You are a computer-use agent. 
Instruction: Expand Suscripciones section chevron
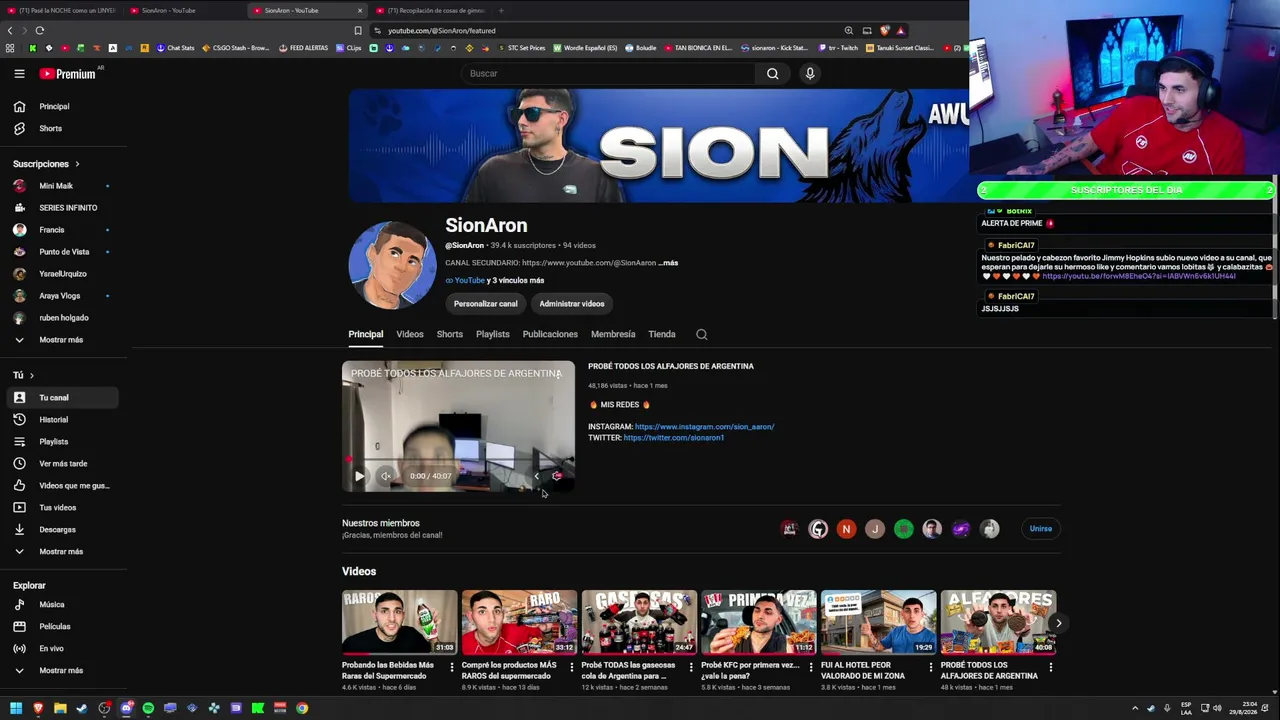(x=77, y=164)
